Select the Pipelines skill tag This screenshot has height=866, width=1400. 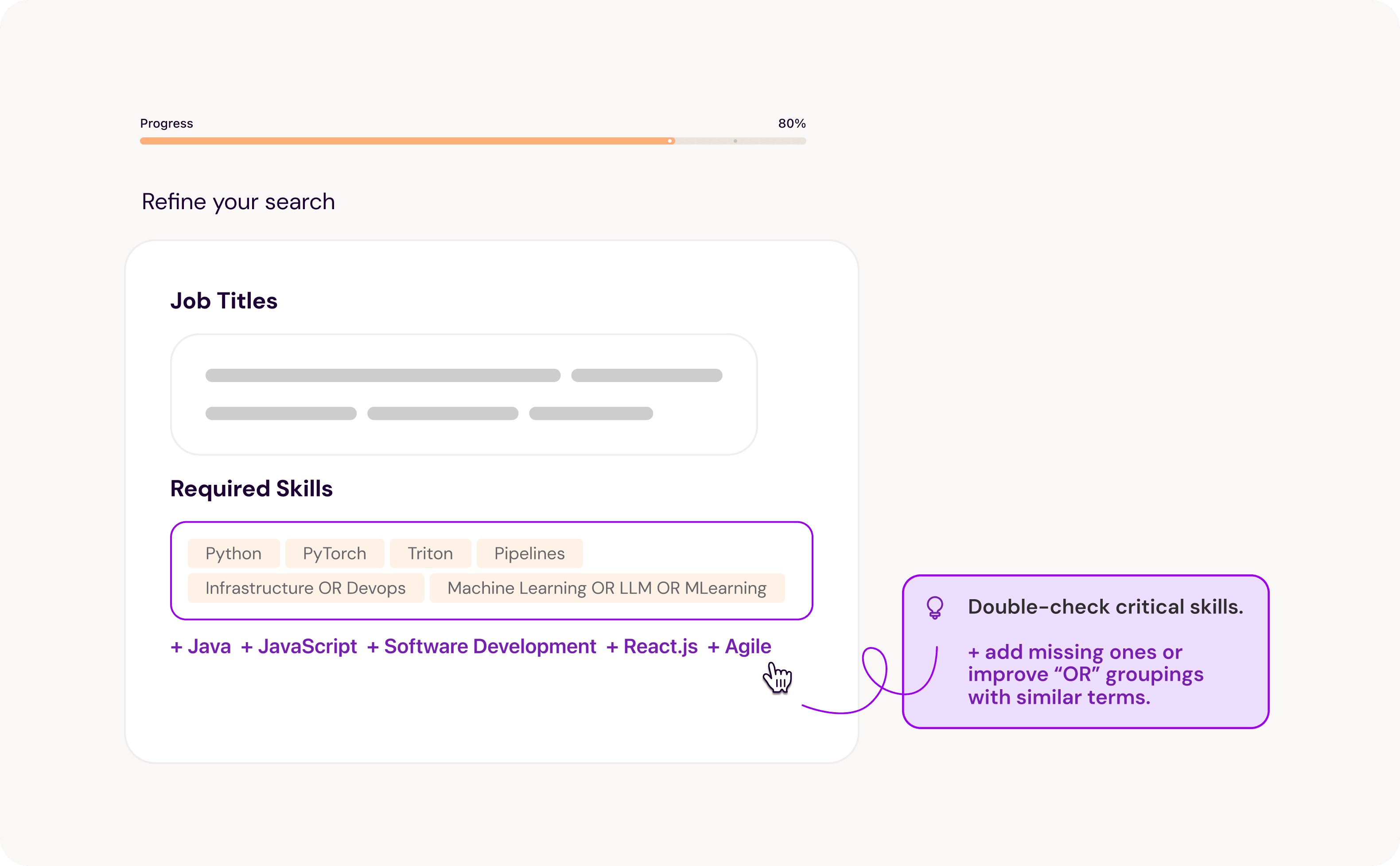tap(529, 553)
